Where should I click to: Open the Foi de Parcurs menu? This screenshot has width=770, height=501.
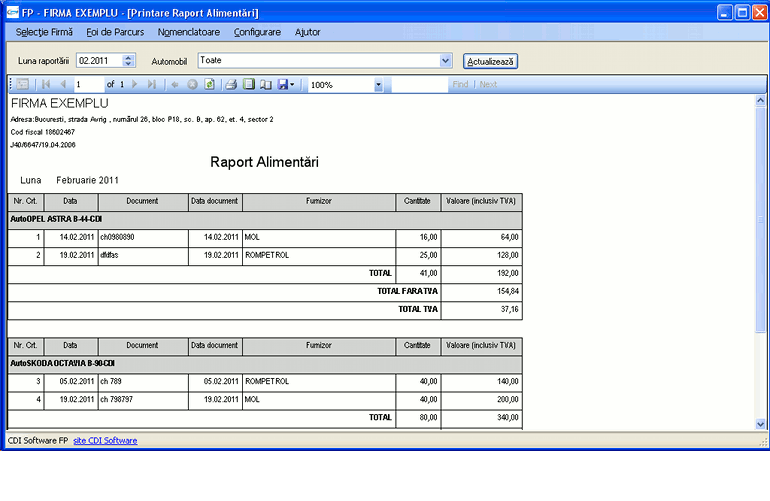115,32
